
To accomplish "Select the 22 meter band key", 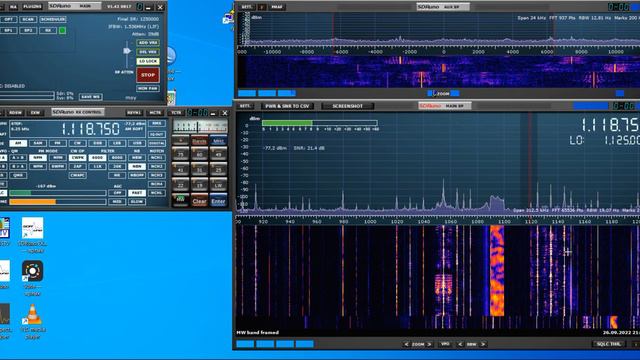I will tap(180, 185).
